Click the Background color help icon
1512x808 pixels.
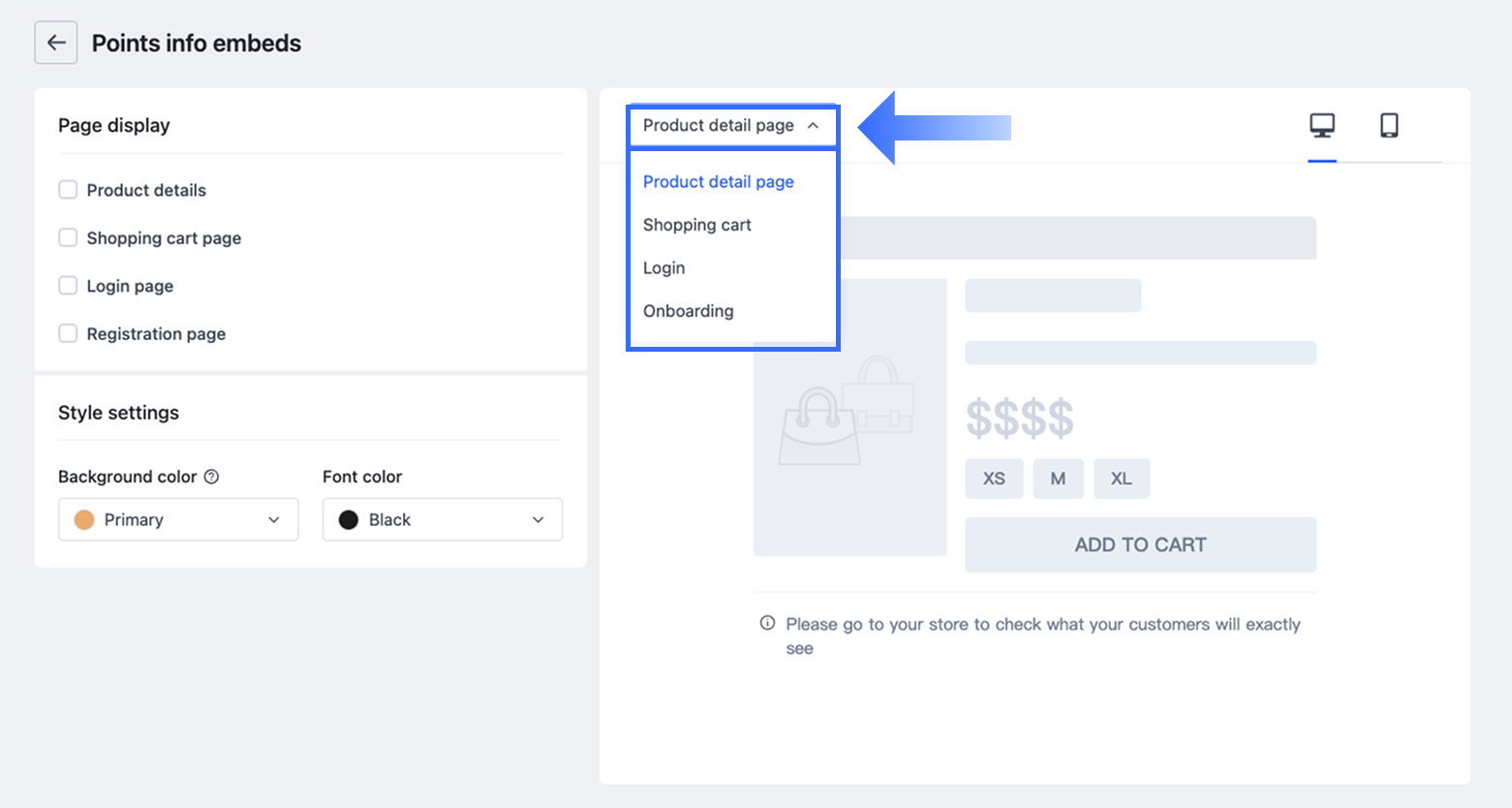coord(211,477)
